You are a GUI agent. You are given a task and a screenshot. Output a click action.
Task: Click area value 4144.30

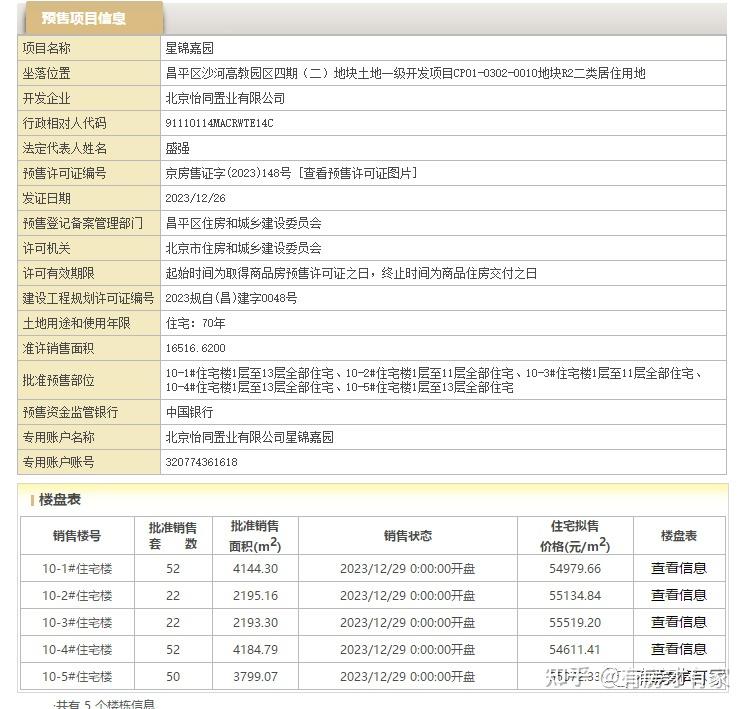pyautogui.click(x=255, y=569)
